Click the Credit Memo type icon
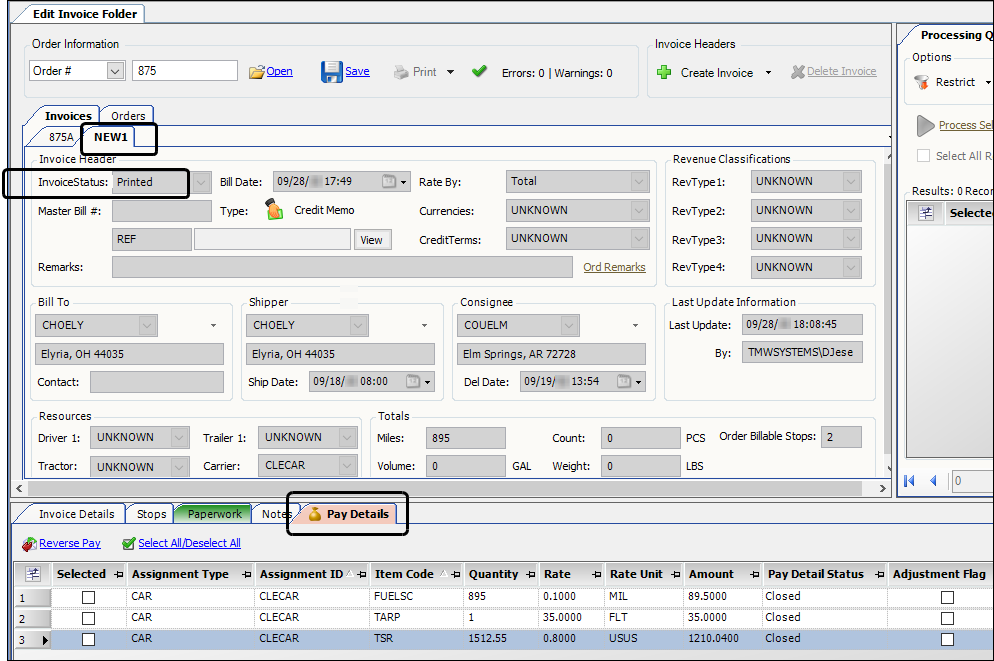This screenshot has height=661, width=994. point(275,210)
